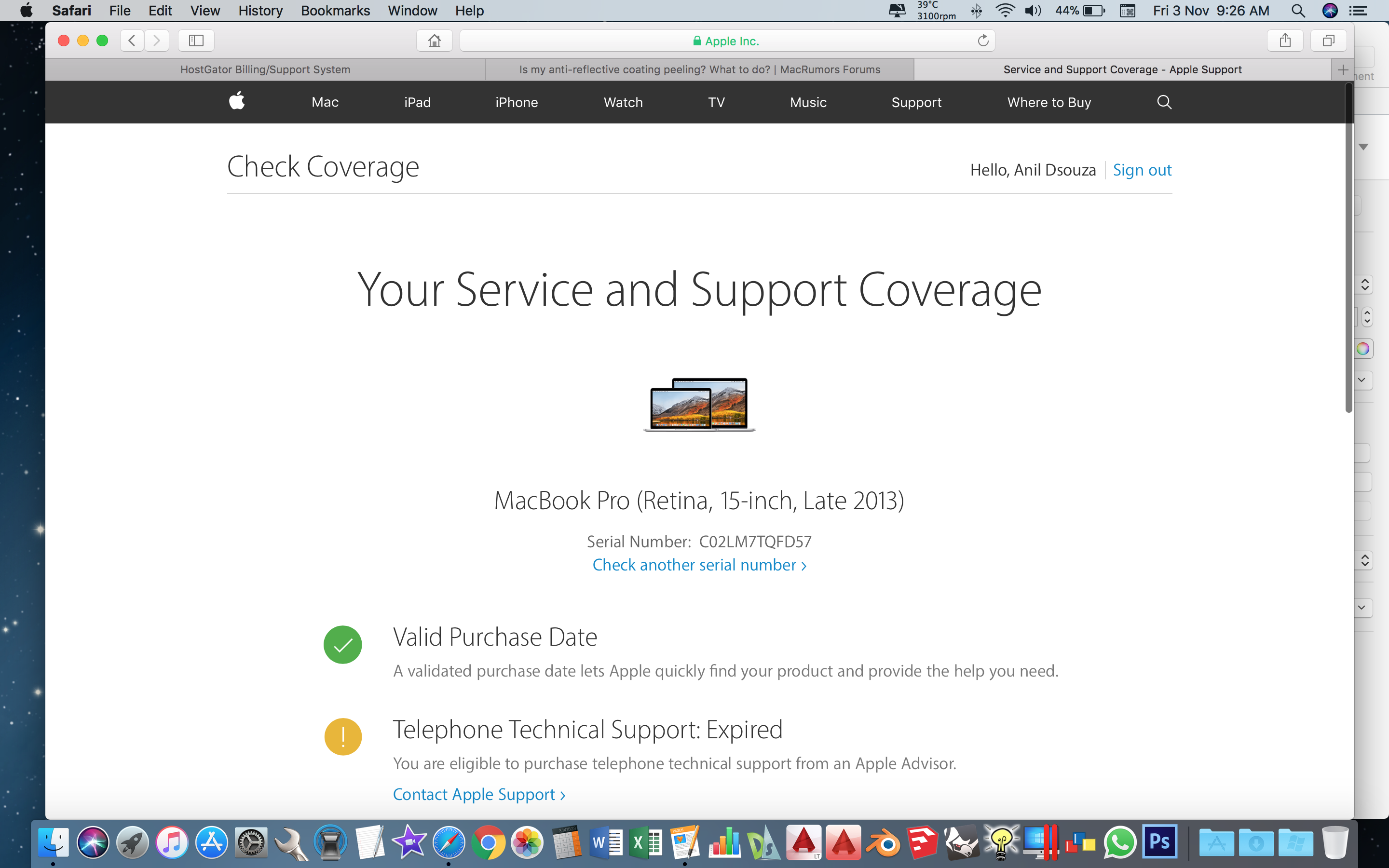
Task: Open the Trash in the Dock
Action: point(1335,843)
